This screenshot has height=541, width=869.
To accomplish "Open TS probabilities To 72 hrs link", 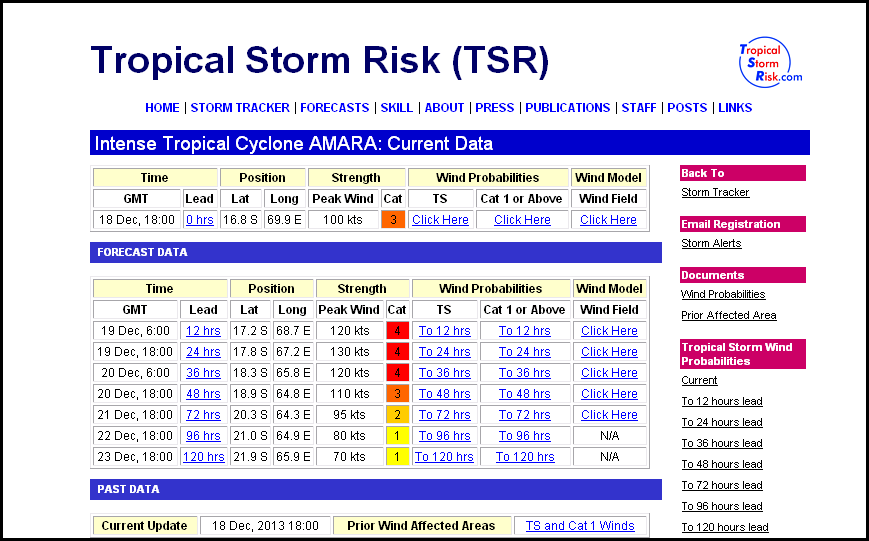I will [444, 415].
